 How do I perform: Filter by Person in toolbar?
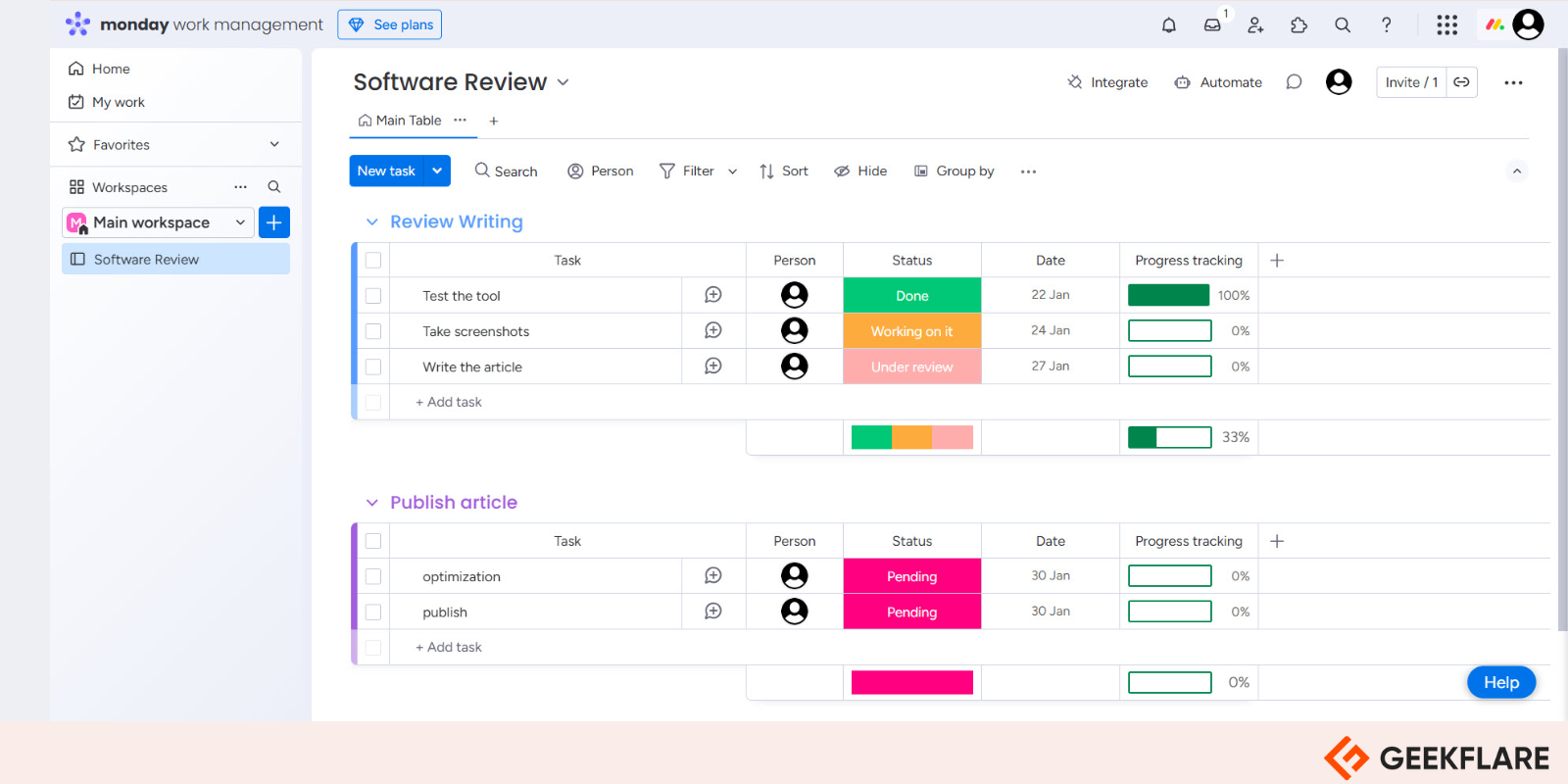click(600, 171)
